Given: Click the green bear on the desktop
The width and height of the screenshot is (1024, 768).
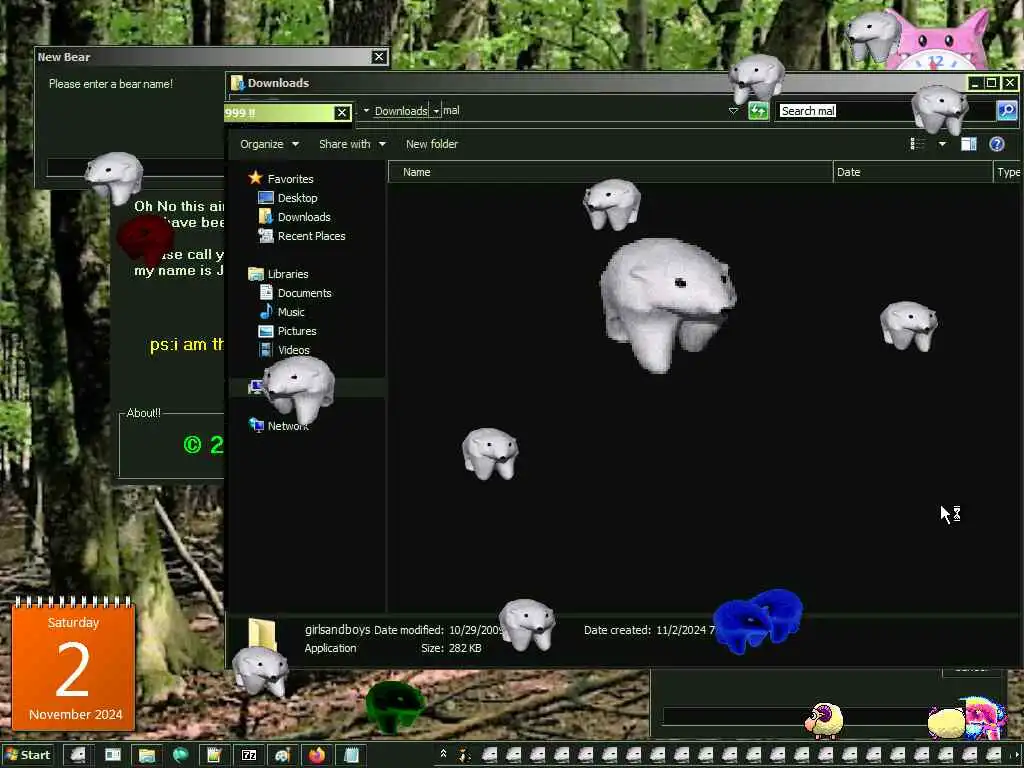Looking at the screenshot, I should point(395,706).
